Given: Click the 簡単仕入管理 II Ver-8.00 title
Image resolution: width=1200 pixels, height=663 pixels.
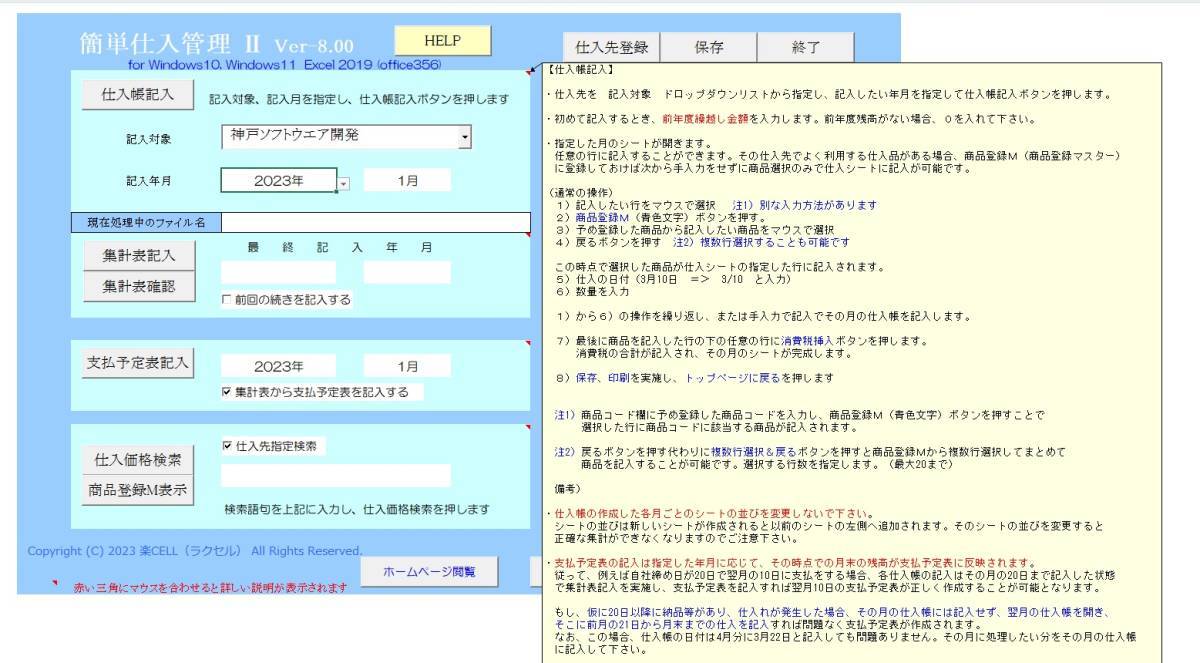Looking at the screenshot, I should (216, 44).
